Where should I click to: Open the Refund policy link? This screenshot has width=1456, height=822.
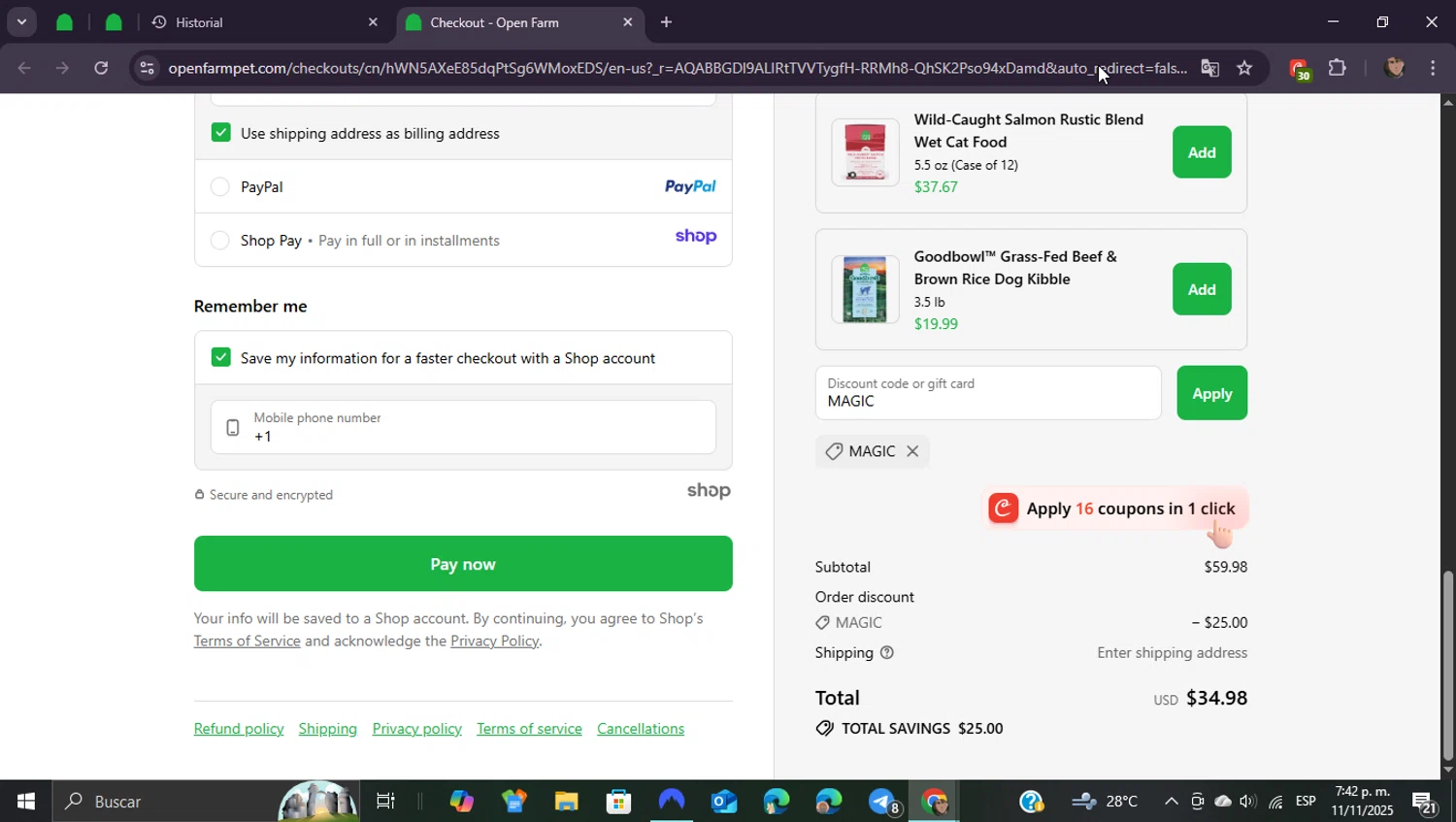[x=239, y=729]
